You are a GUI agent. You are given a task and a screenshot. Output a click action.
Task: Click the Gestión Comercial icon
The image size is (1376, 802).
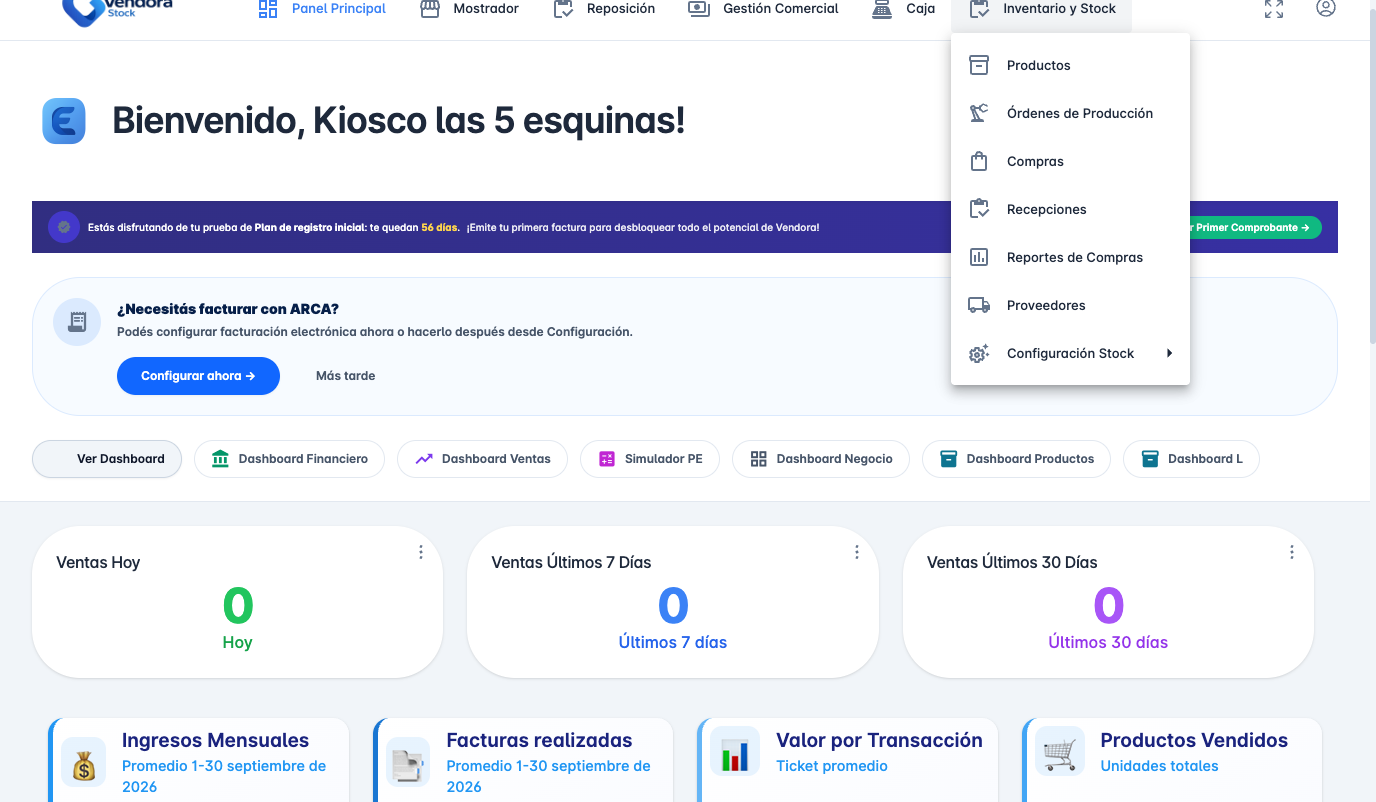[x=700, y=9]
